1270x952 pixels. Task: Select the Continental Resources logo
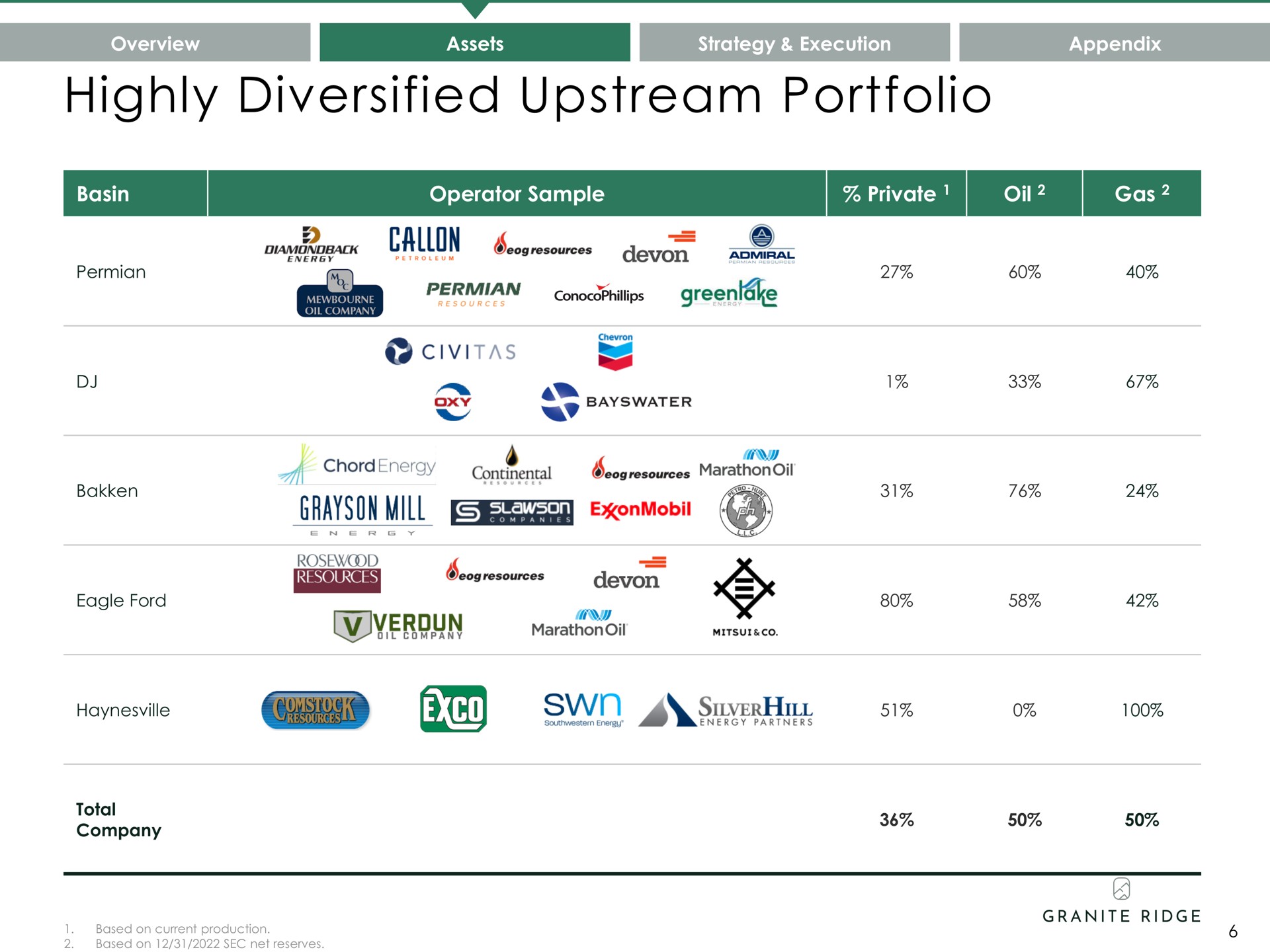(x=511, y=465)
